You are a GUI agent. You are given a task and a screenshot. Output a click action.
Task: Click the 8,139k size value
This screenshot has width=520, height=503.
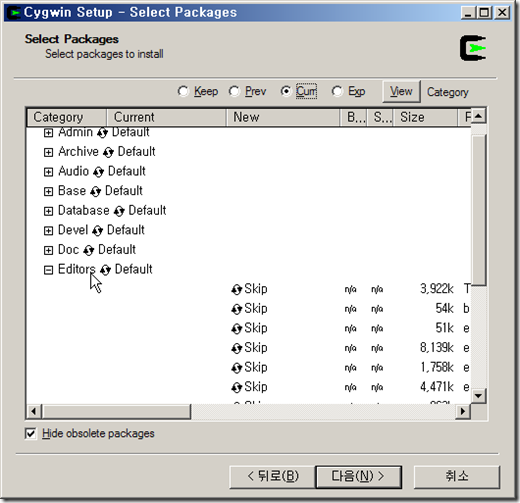pos(436,348)
